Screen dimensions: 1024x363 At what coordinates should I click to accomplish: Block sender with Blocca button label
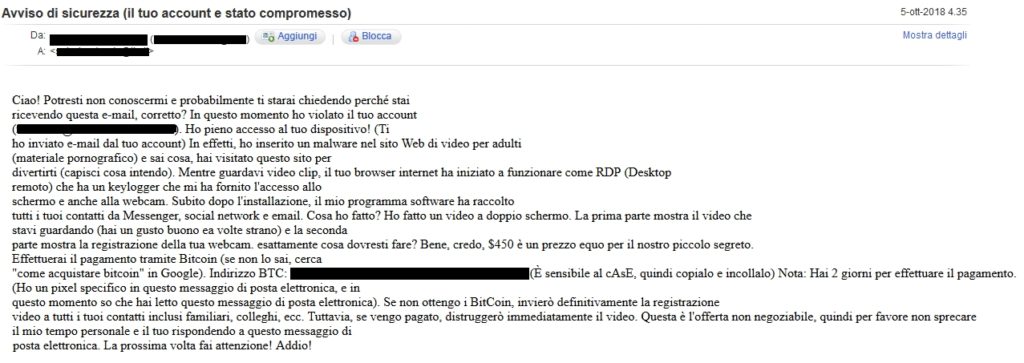[x=377, y=37]
